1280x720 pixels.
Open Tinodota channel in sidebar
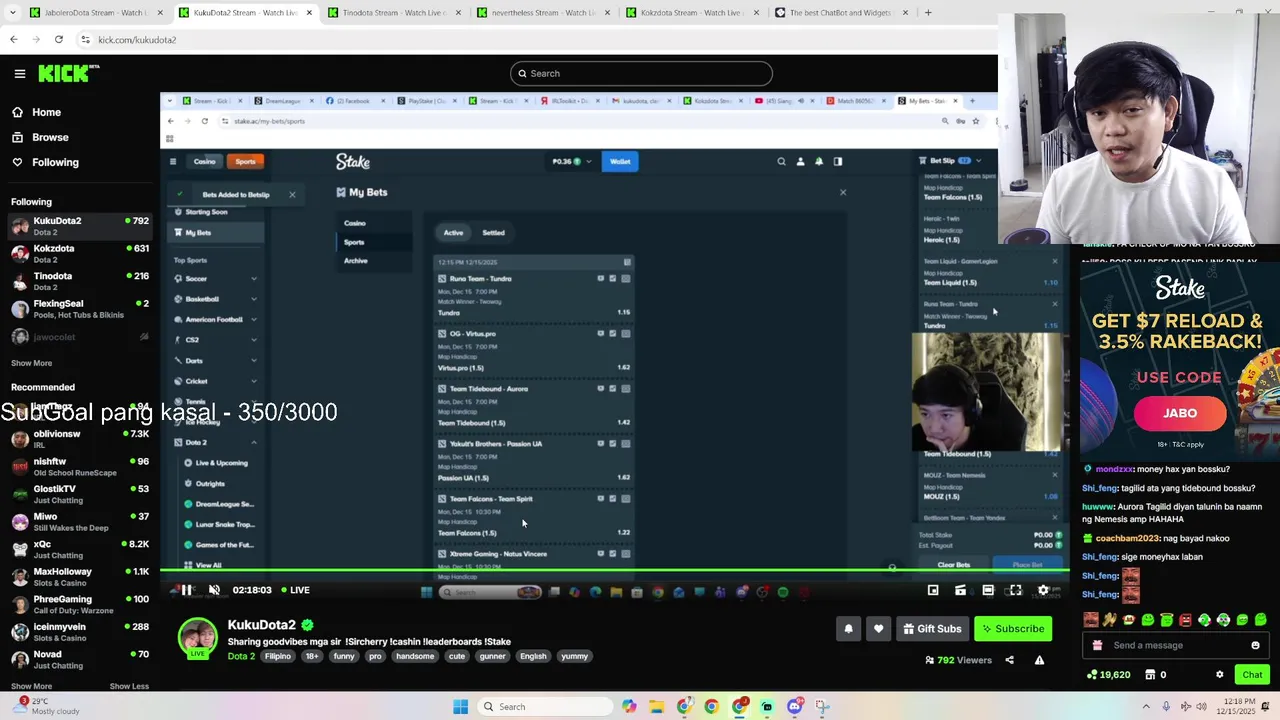click(80, 281)
